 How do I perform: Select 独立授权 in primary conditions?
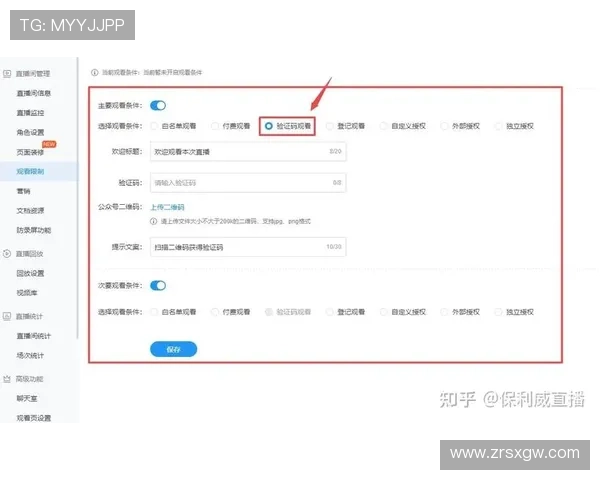[x=514, y=126]
